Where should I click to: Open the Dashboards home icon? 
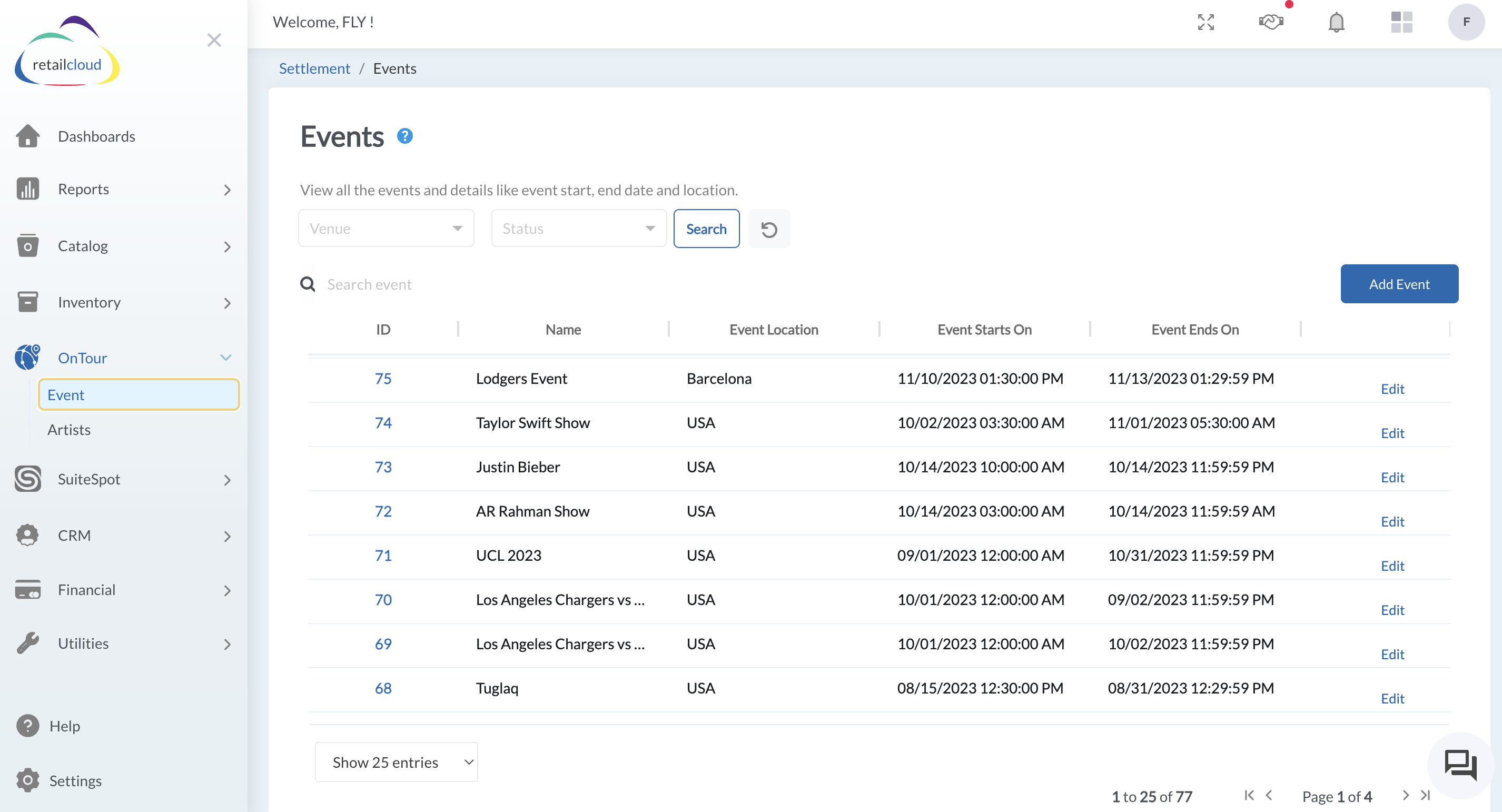27,136
